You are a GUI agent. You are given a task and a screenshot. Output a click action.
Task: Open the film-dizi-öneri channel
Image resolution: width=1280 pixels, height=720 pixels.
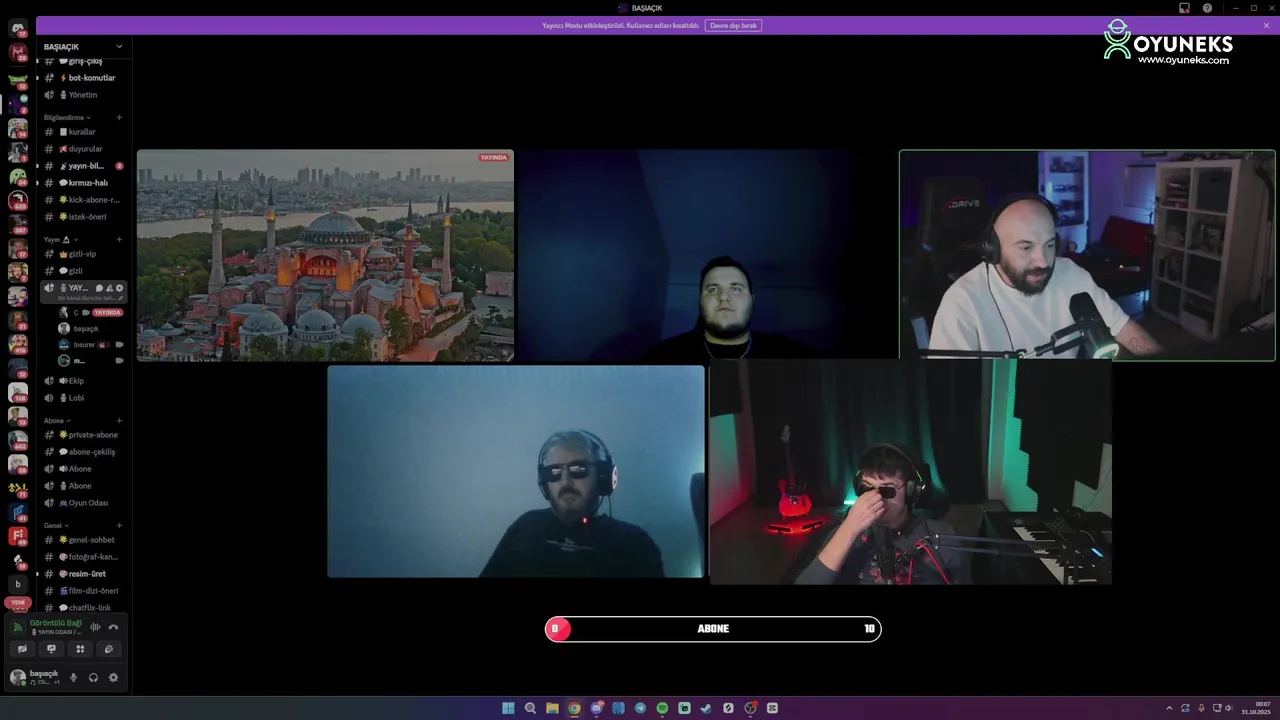pyautogui.click(x=82, y=591)
